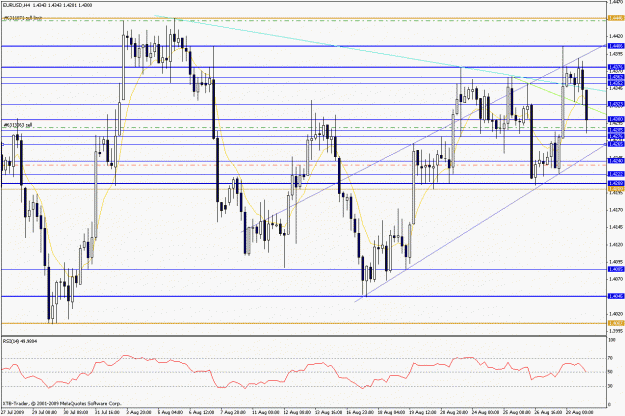
Task: Click the 27 Jul 2009 date label
Action: click(x=13, y=412)
